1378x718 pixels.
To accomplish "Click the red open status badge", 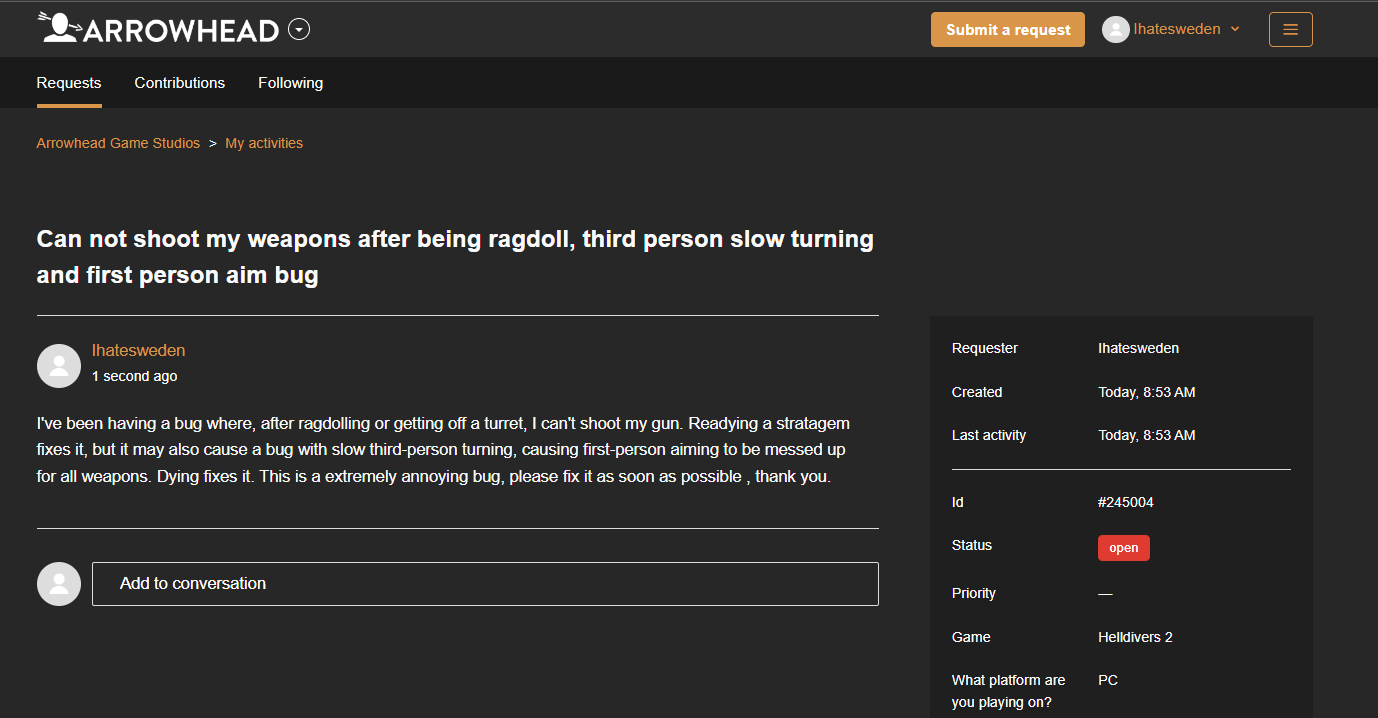I will pos(1124,548).
